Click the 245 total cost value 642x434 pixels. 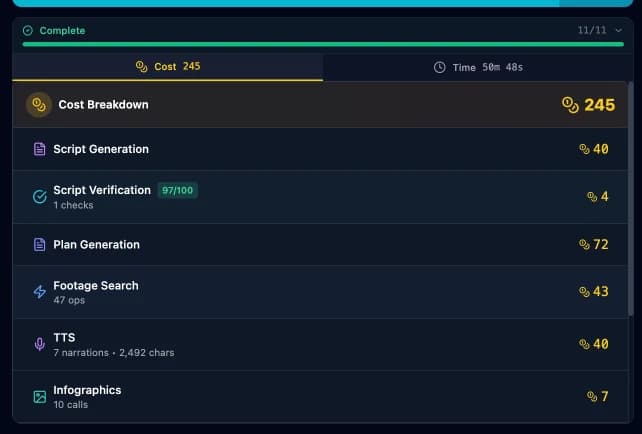(599, 105)
